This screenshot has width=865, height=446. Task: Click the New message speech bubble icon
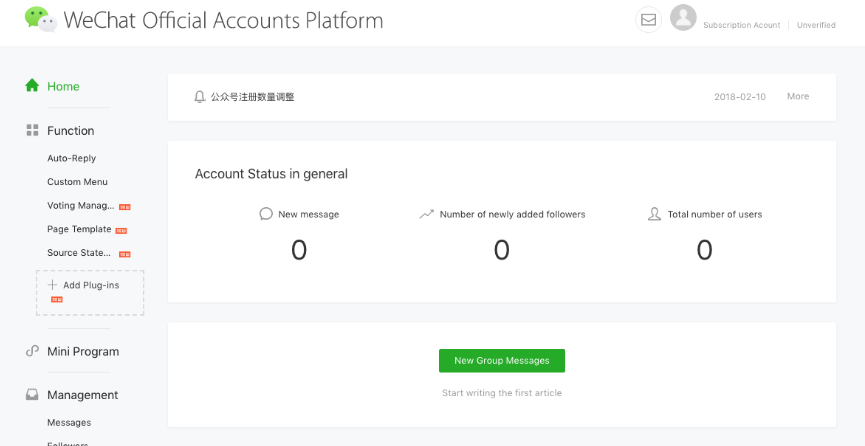pos(266,214)
